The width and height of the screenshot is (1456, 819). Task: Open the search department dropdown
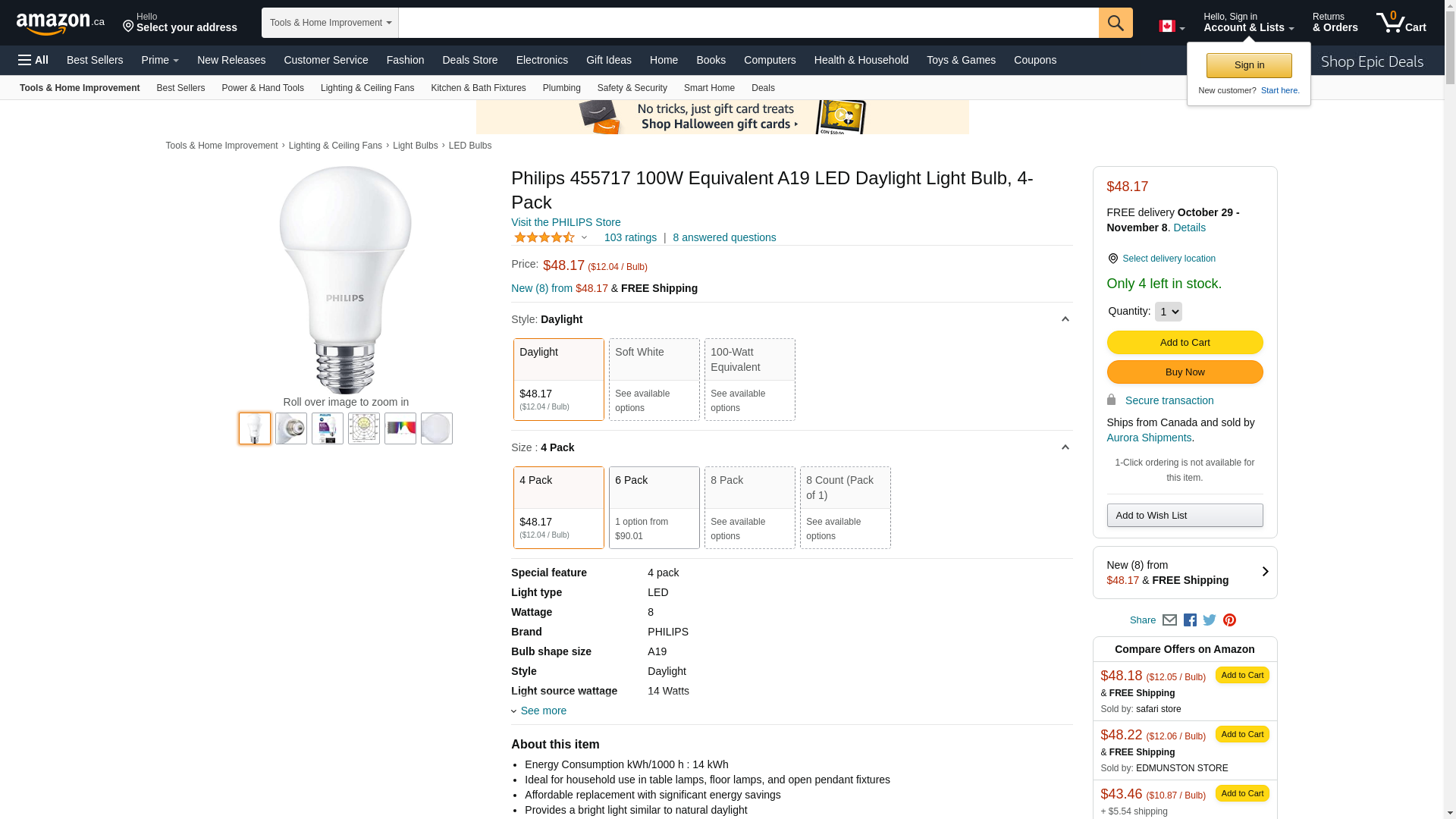click(331, 23)
